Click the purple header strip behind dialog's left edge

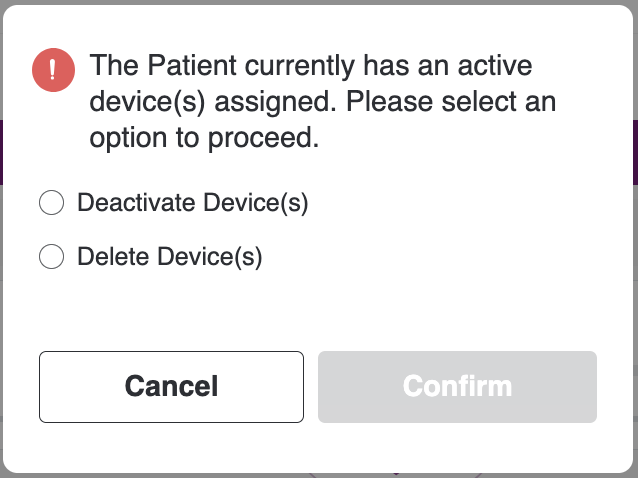click(x=1, y=153)
